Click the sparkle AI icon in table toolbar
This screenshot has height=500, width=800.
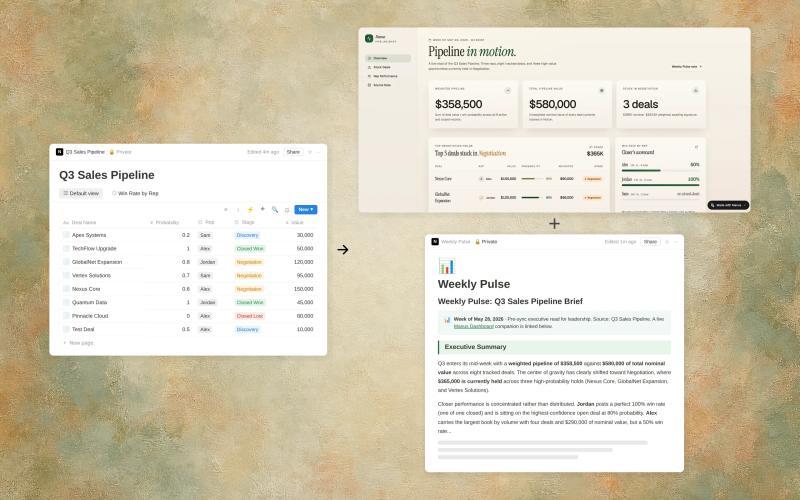pos(262,209)
